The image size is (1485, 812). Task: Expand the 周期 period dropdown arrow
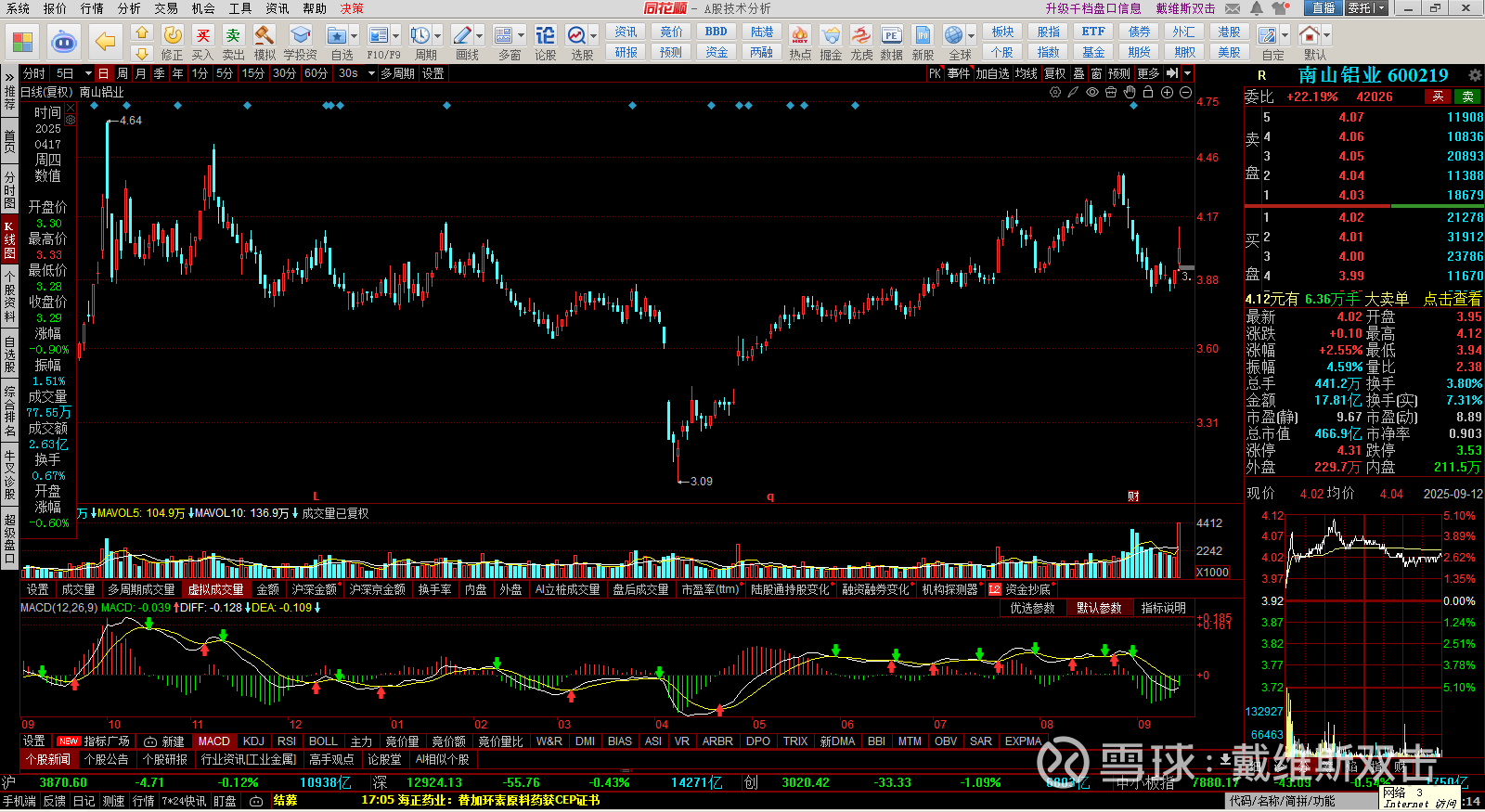pos(438,36)
